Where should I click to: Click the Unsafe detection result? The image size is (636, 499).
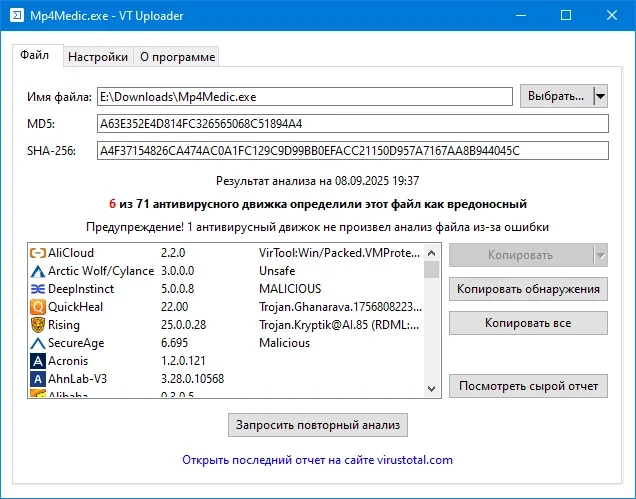point(277,271)
